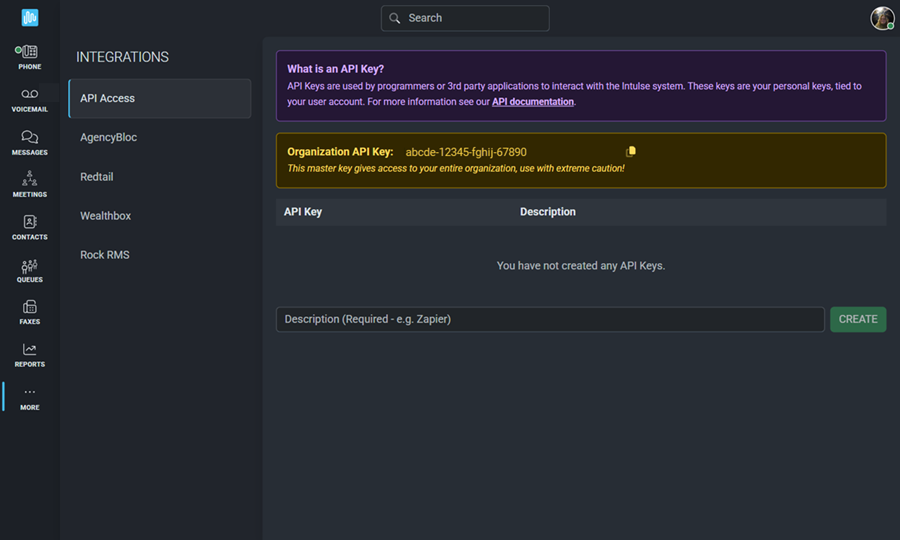Go to Messages via sidebar icon
The image size is (900, 540).
point(29,137)
